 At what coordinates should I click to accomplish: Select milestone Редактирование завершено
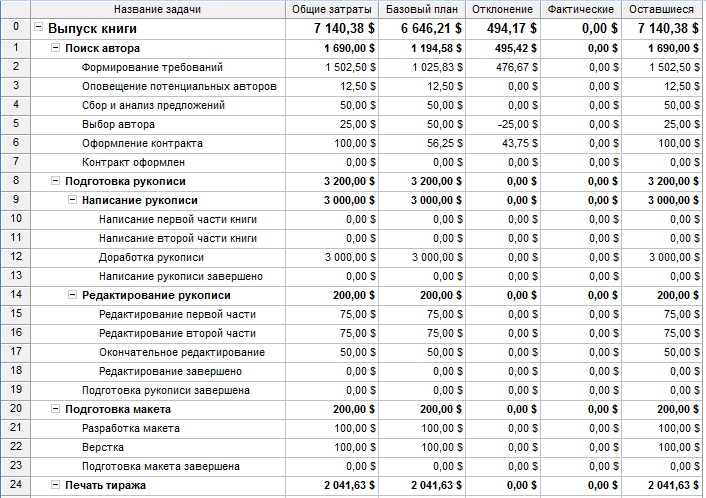(170, 371)
